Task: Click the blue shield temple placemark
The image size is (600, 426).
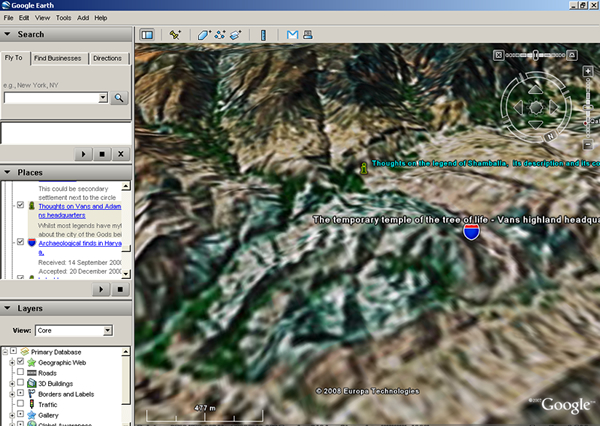Action: [x=471, y=232]
